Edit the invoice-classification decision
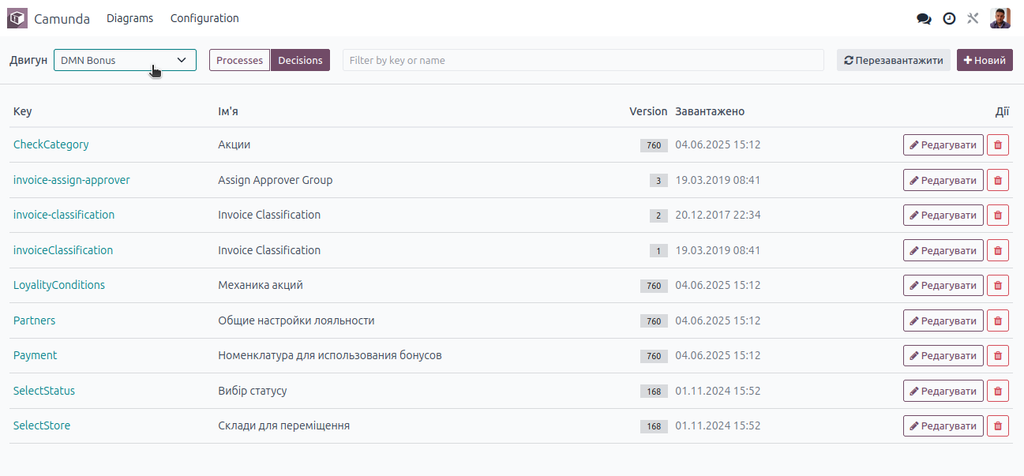Screen dimensions: 1024x476 click(x=943, y=215)
